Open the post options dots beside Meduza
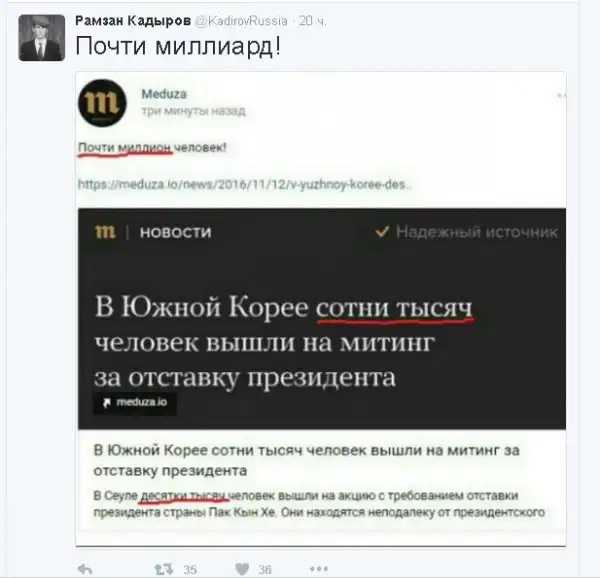The image size is (600, 578). pos(561,96)
